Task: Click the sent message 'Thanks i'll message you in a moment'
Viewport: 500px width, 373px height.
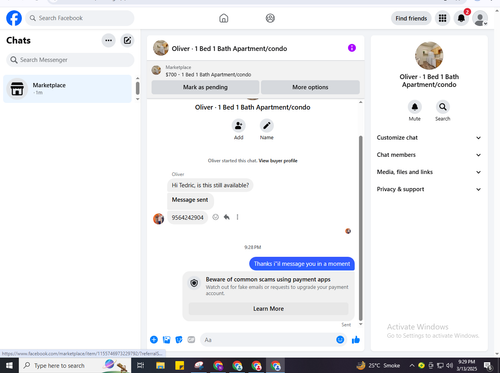Action: pos(302,264)
